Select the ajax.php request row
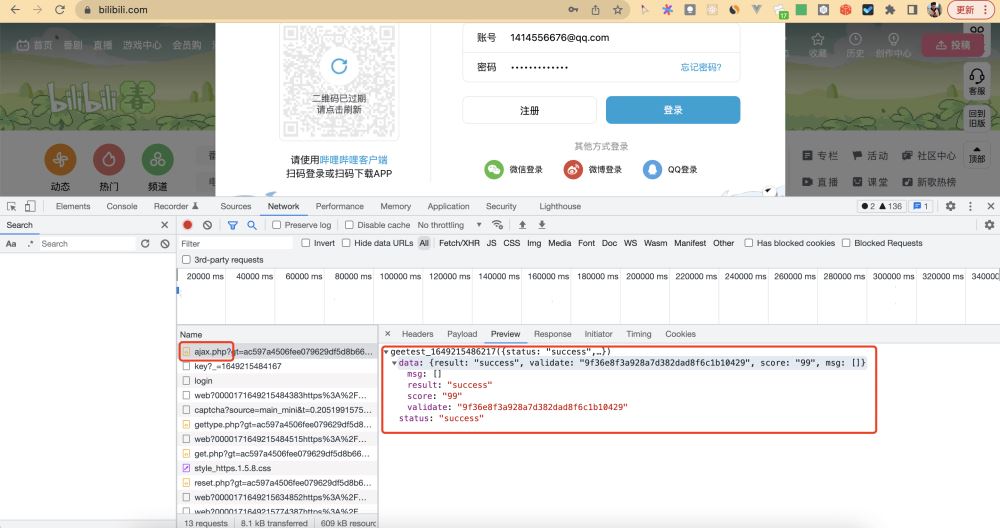 pos(277,351)
